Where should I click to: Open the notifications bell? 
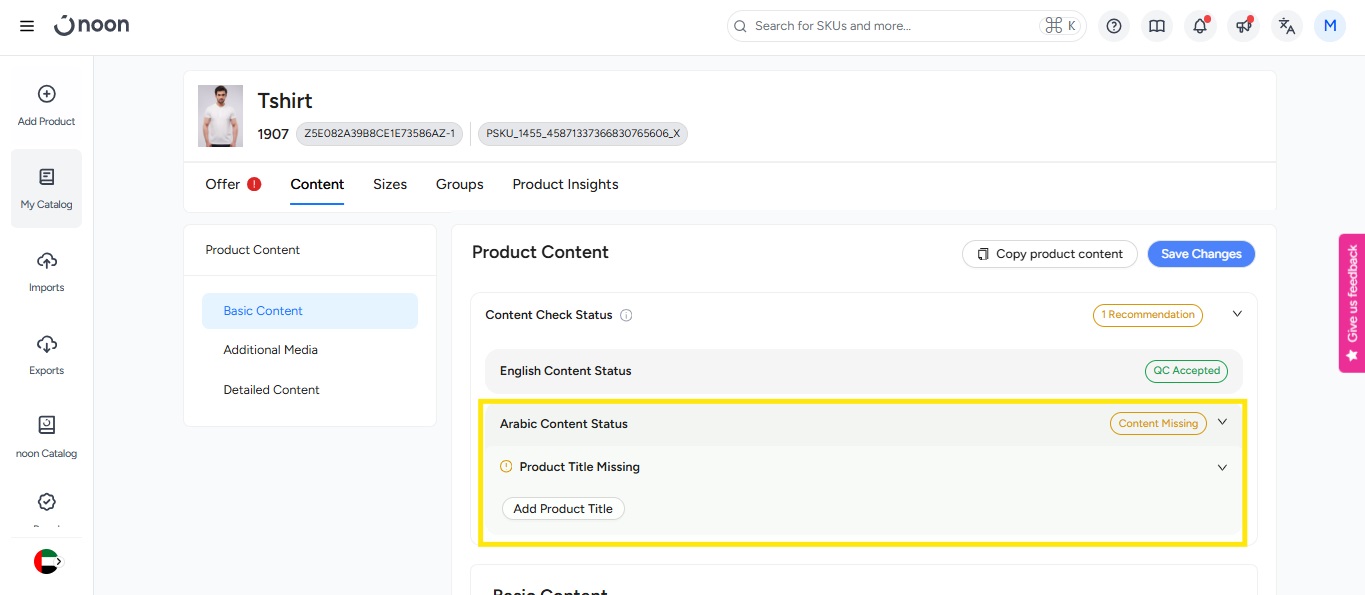1200,26
